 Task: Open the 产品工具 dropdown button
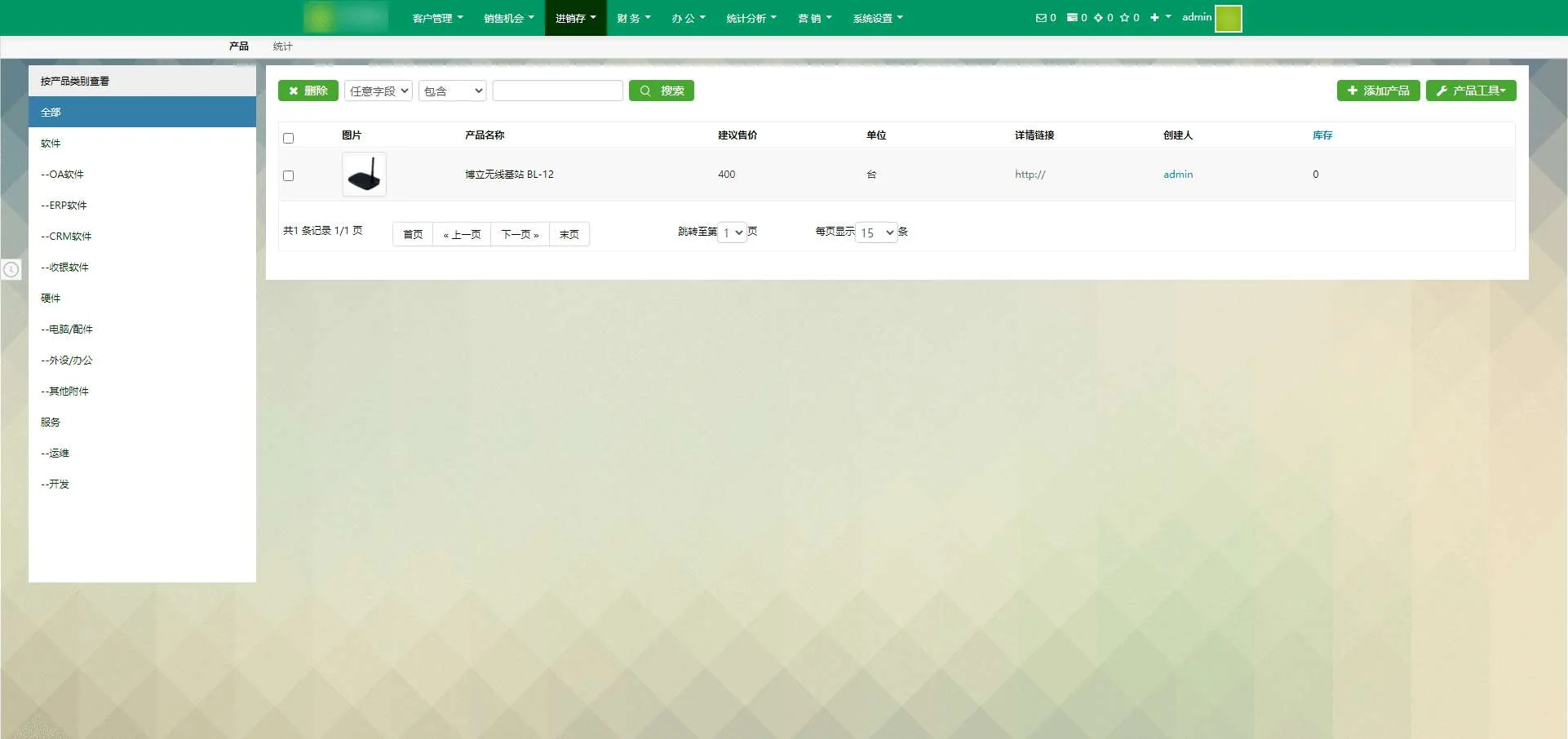click(x=1471, y=91)
